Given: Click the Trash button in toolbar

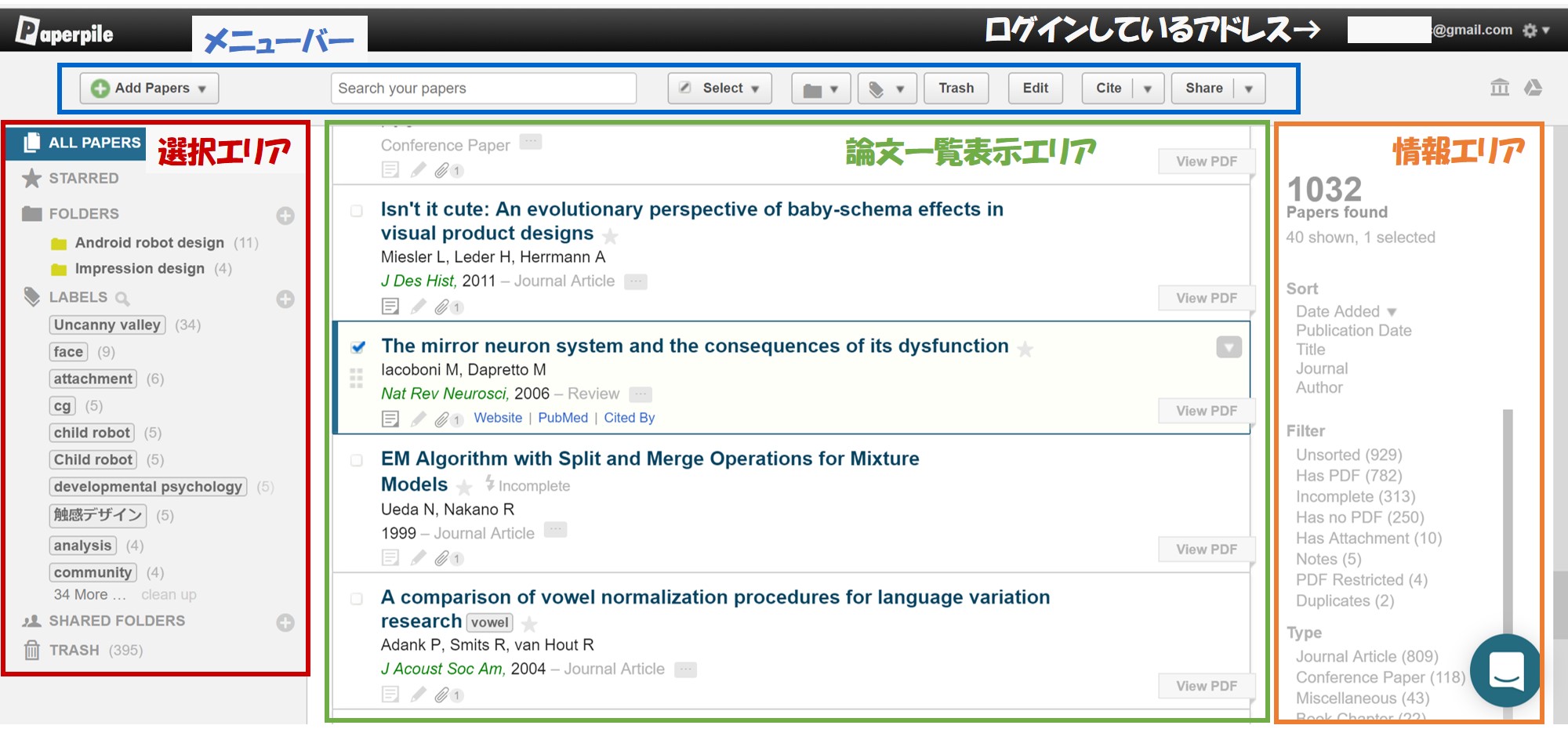Looking at the screenshot, I should pyautogui.click(x=956, y=89).
